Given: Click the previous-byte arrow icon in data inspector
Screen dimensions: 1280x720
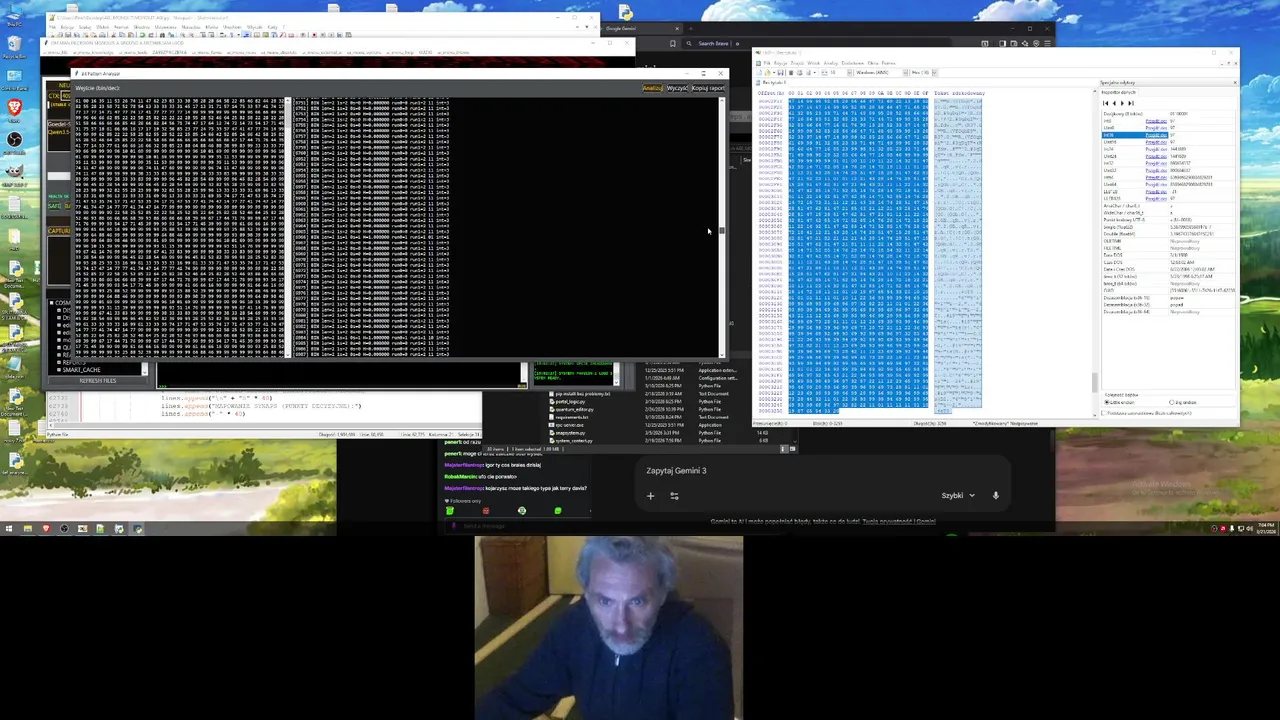Looking at the screenshot, I should point(1114,103).
